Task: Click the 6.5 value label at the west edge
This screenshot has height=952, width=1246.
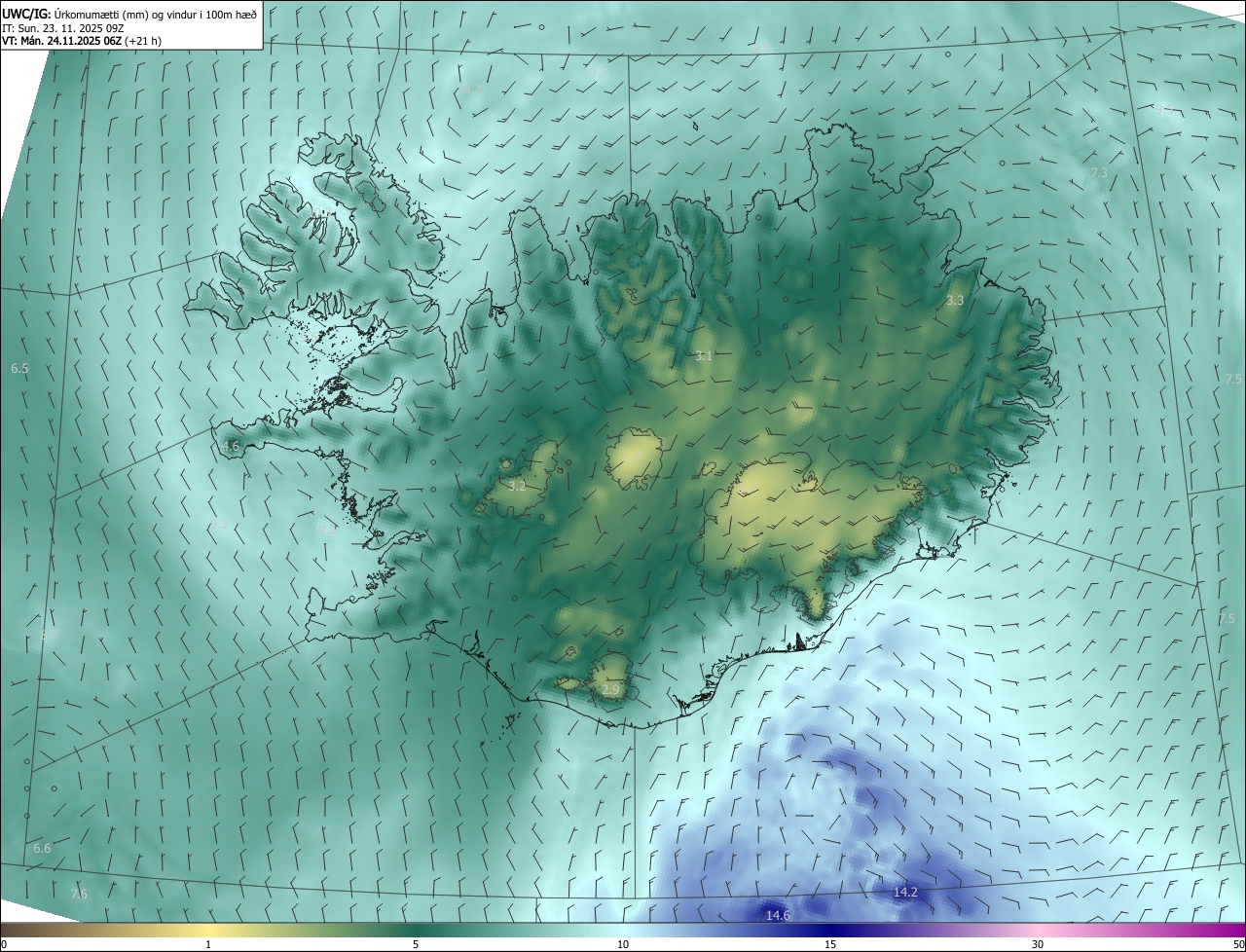Action: (x=19, y=369)
